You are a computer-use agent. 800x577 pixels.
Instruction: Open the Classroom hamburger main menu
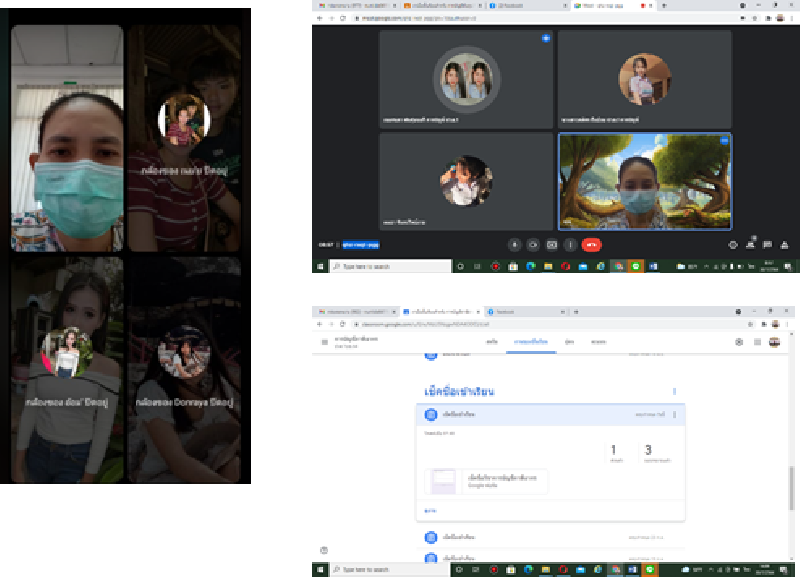tap(325, 342)
